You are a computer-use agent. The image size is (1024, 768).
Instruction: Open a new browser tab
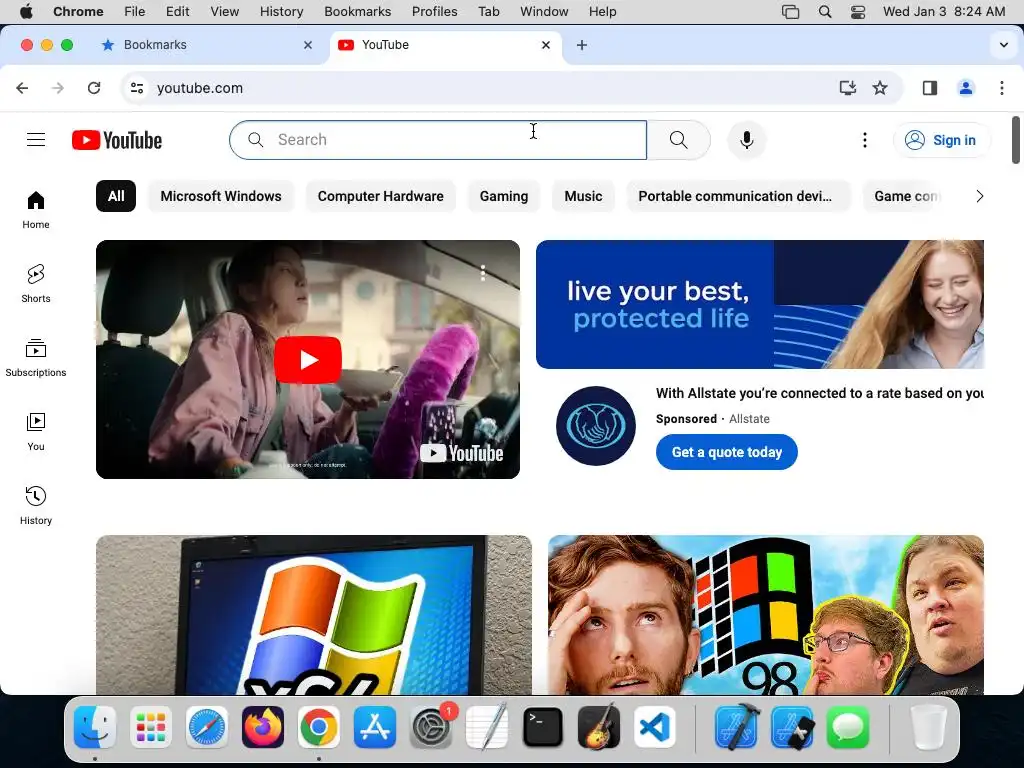click(x=582, y=45)
